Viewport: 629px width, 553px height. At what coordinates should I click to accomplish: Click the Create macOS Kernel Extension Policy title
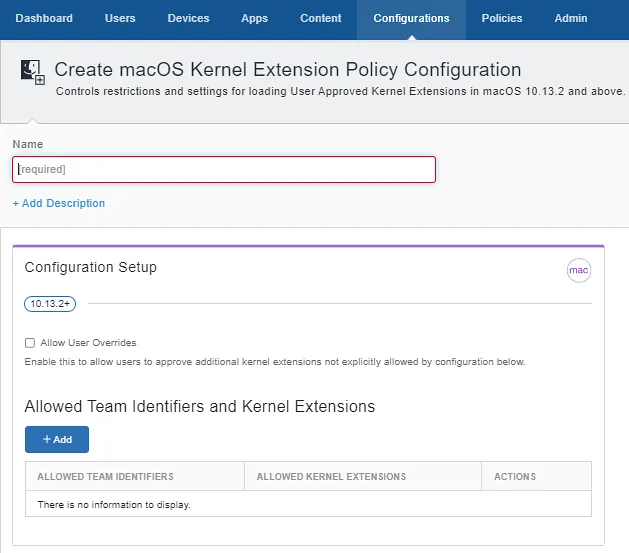pos(288,70)
